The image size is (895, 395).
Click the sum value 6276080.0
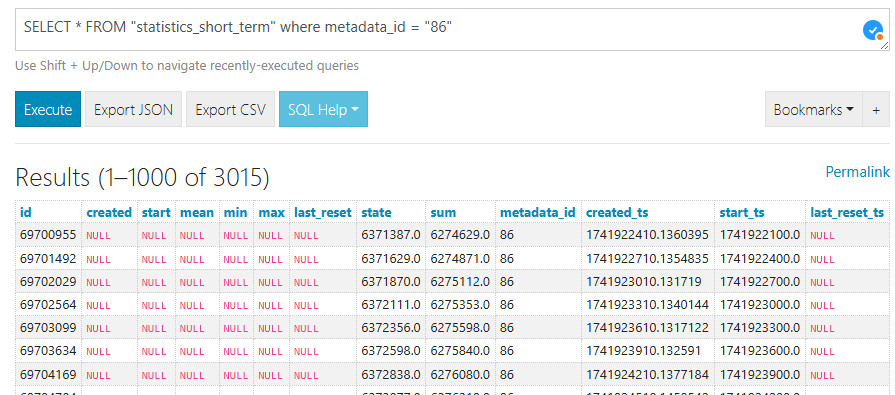[x=460, y=375]
